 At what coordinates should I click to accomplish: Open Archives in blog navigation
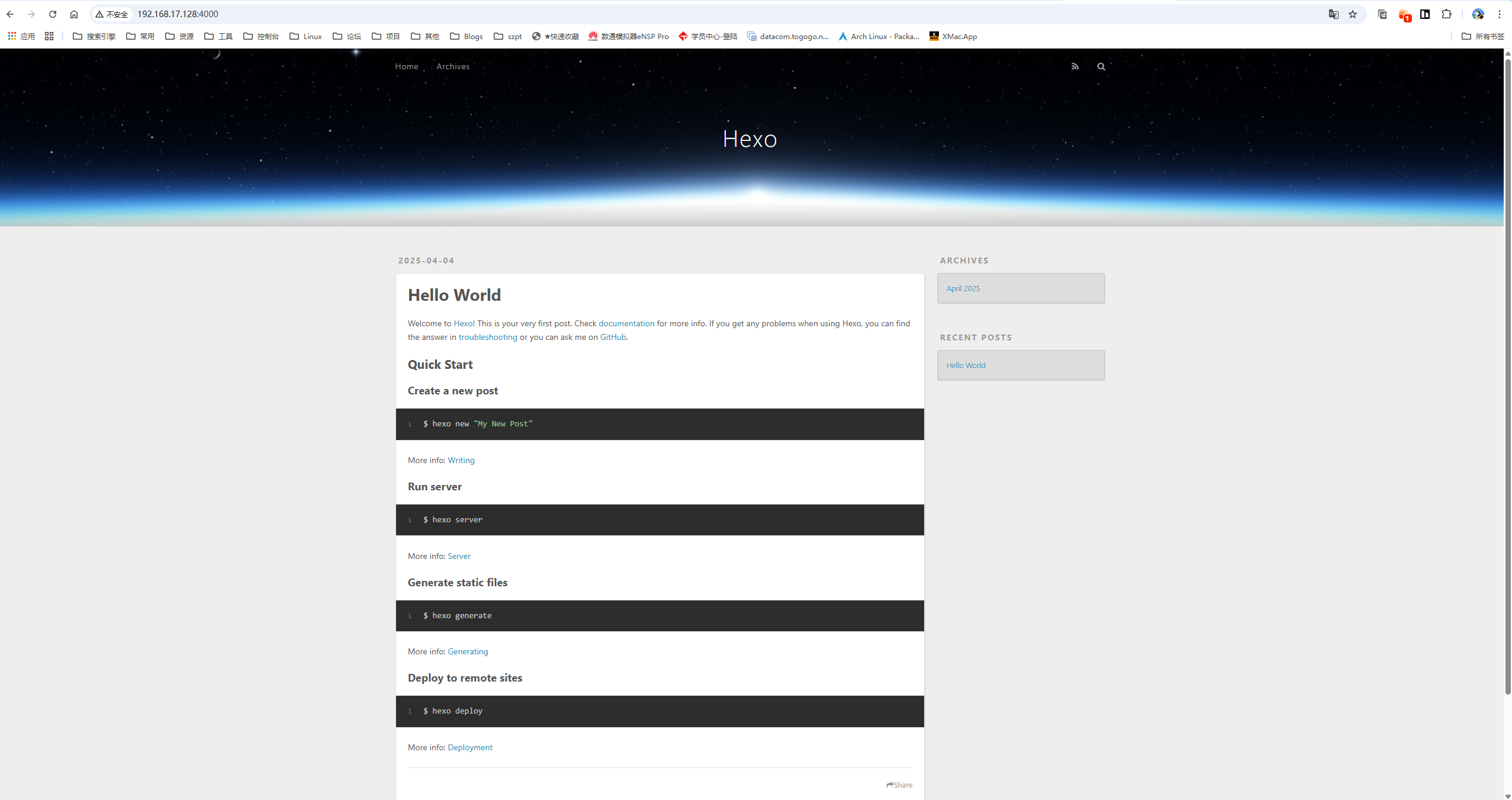point(453,66)
